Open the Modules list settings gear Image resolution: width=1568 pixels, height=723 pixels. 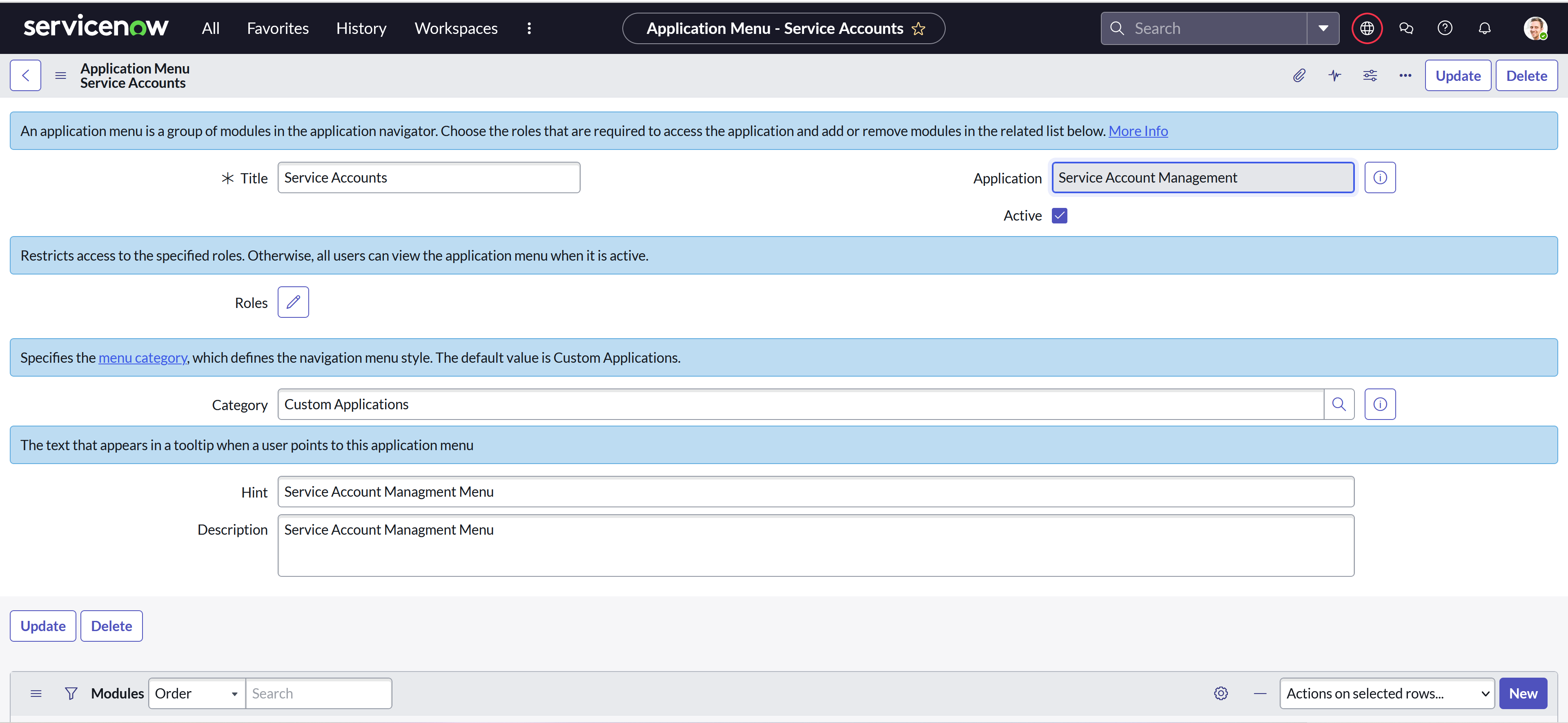coord(1221,693)
